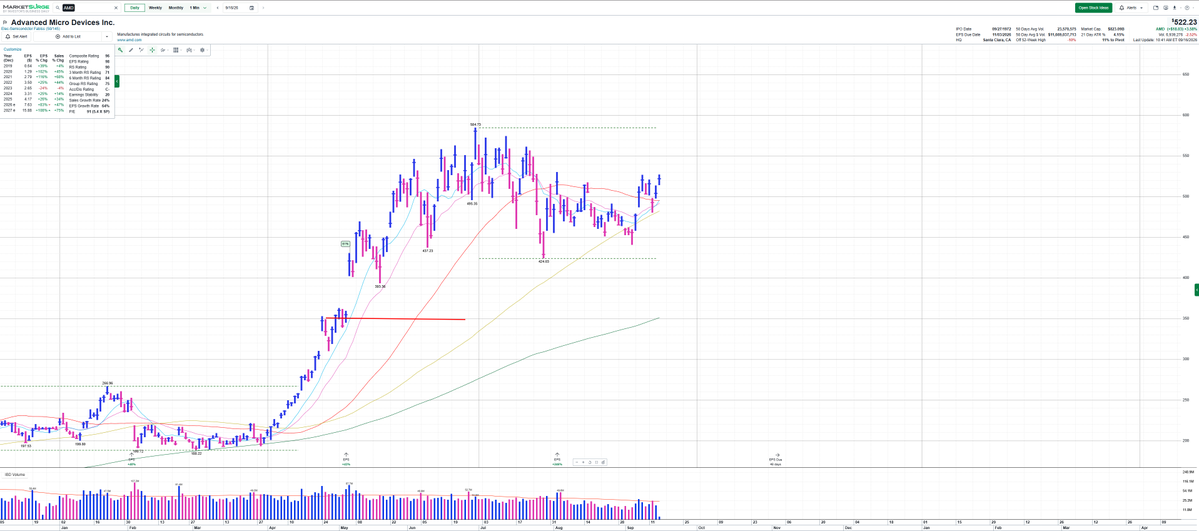Screen dimensions: 1199x531
Task: Switch to the Daily chart tab
Action: (135, 8)
